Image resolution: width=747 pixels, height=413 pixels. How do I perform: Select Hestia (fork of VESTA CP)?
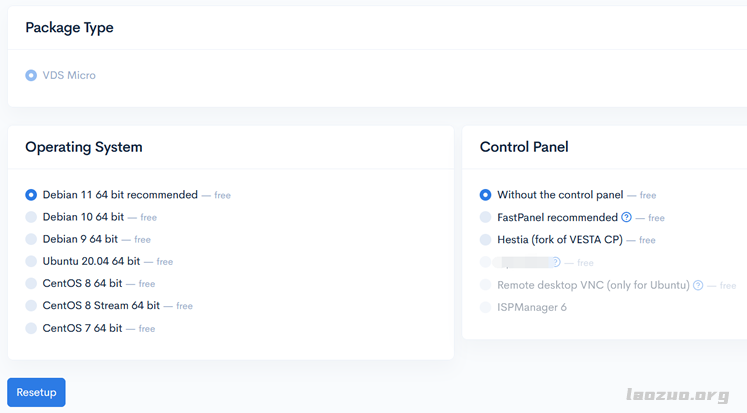tap(486, 240)
